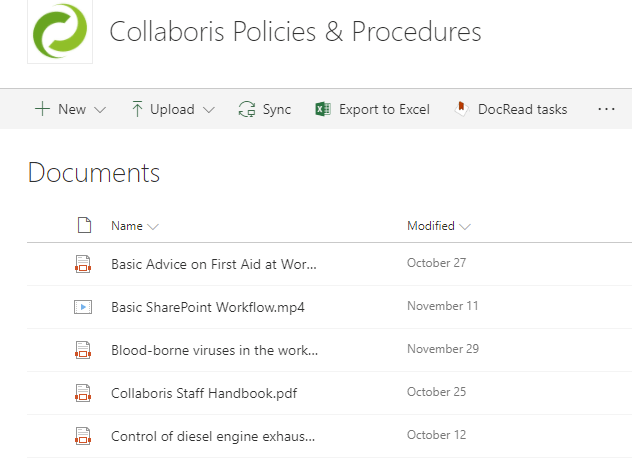This screenshot has width=632, height=470.
Task: Click the PDF icon beside Basic Advice on First Aid
Action: [83, 264]
